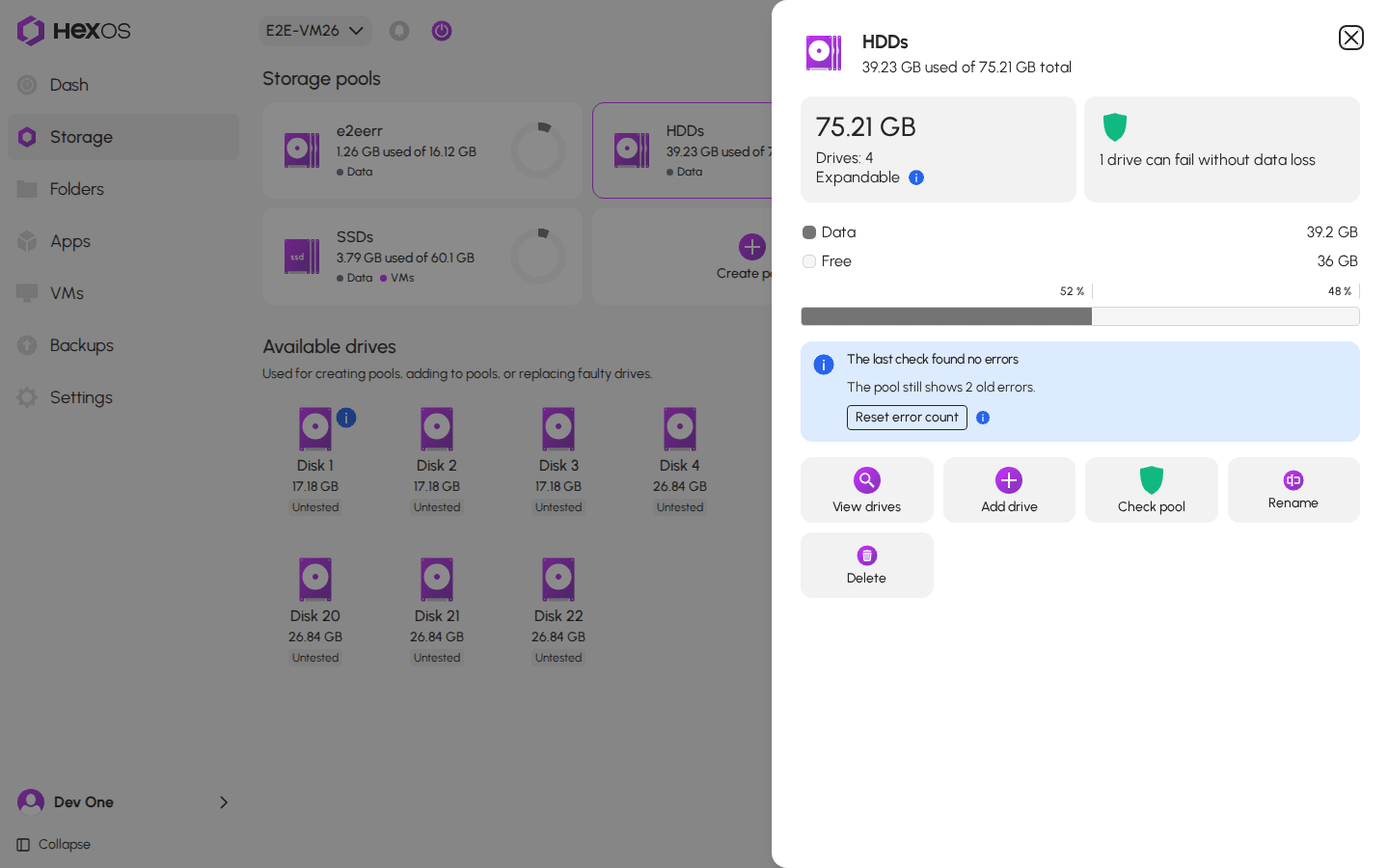
Task: Expand Dev One user menu arrow
Action: (x=224, y=802)
